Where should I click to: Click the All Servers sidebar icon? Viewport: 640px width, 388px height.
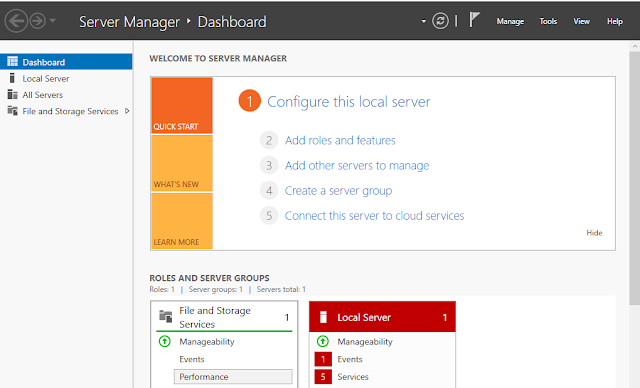[13, 95]
